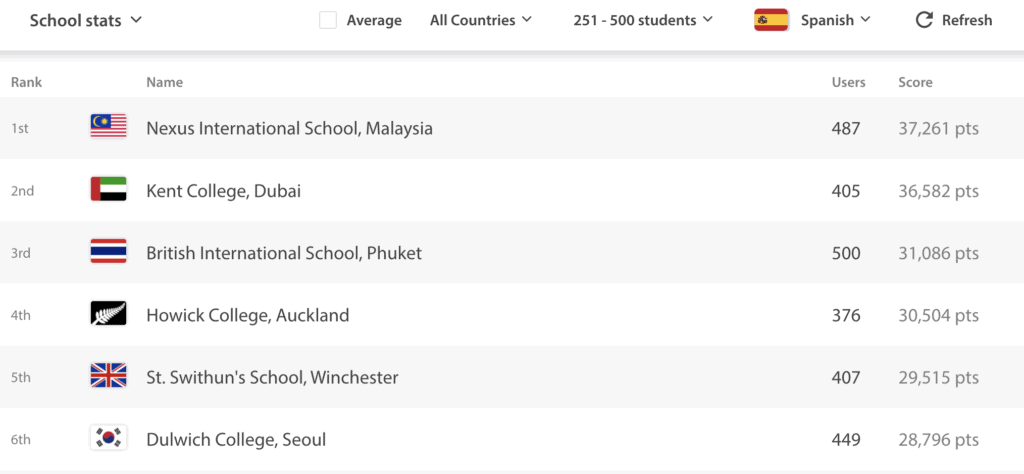Viewport: 1024px width, 474px height.
Task: Sort by the Users column header
Action: 848,82
